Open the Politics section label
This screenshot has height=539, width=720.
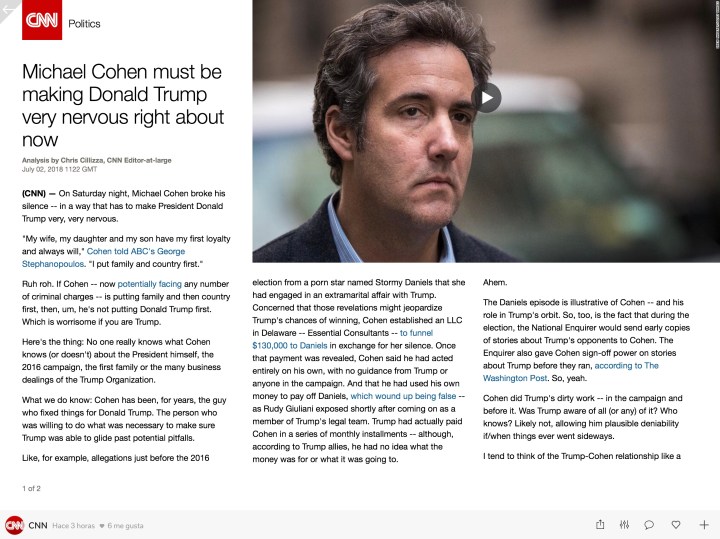click(84, 23)
